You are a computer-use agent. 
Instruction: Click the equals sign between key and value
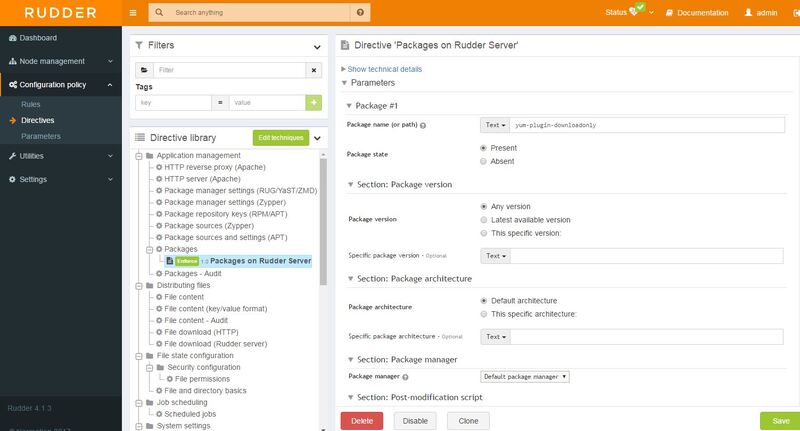220,103
